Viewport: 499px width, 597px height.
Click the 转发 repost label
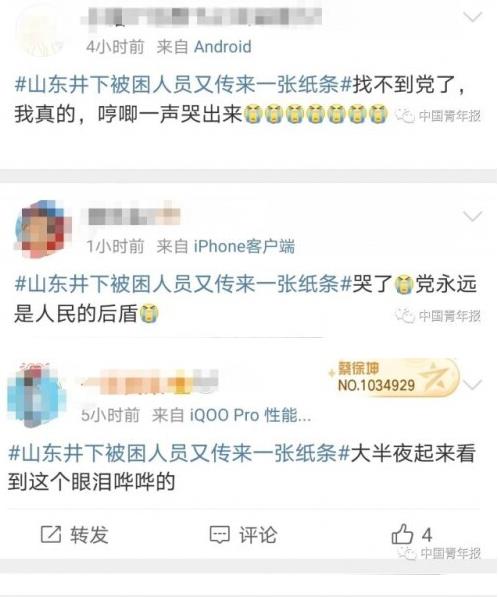pyautogui.click(x=89, y=535)
